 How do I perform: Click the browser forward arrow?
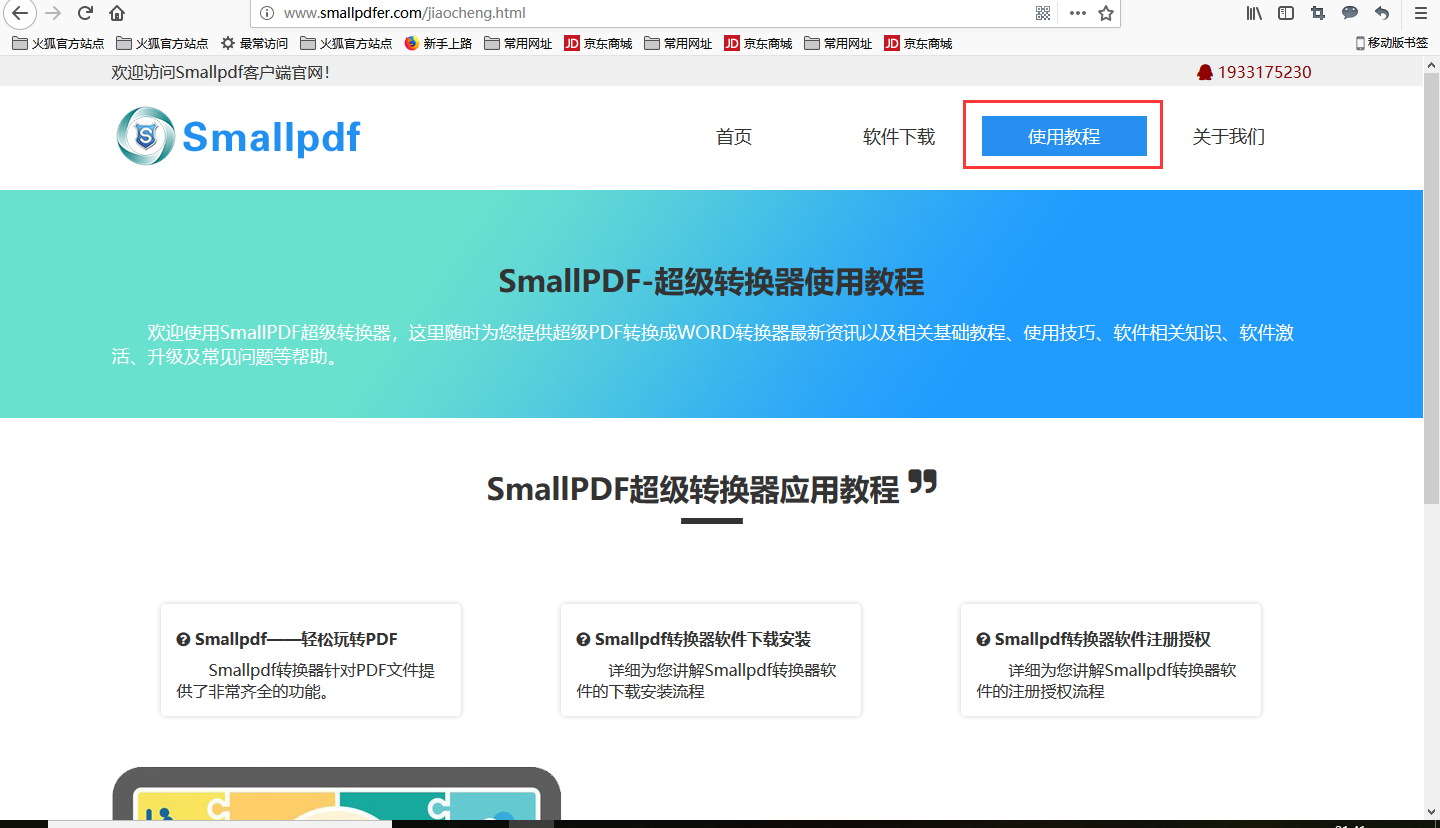click(x=53, y=13)
